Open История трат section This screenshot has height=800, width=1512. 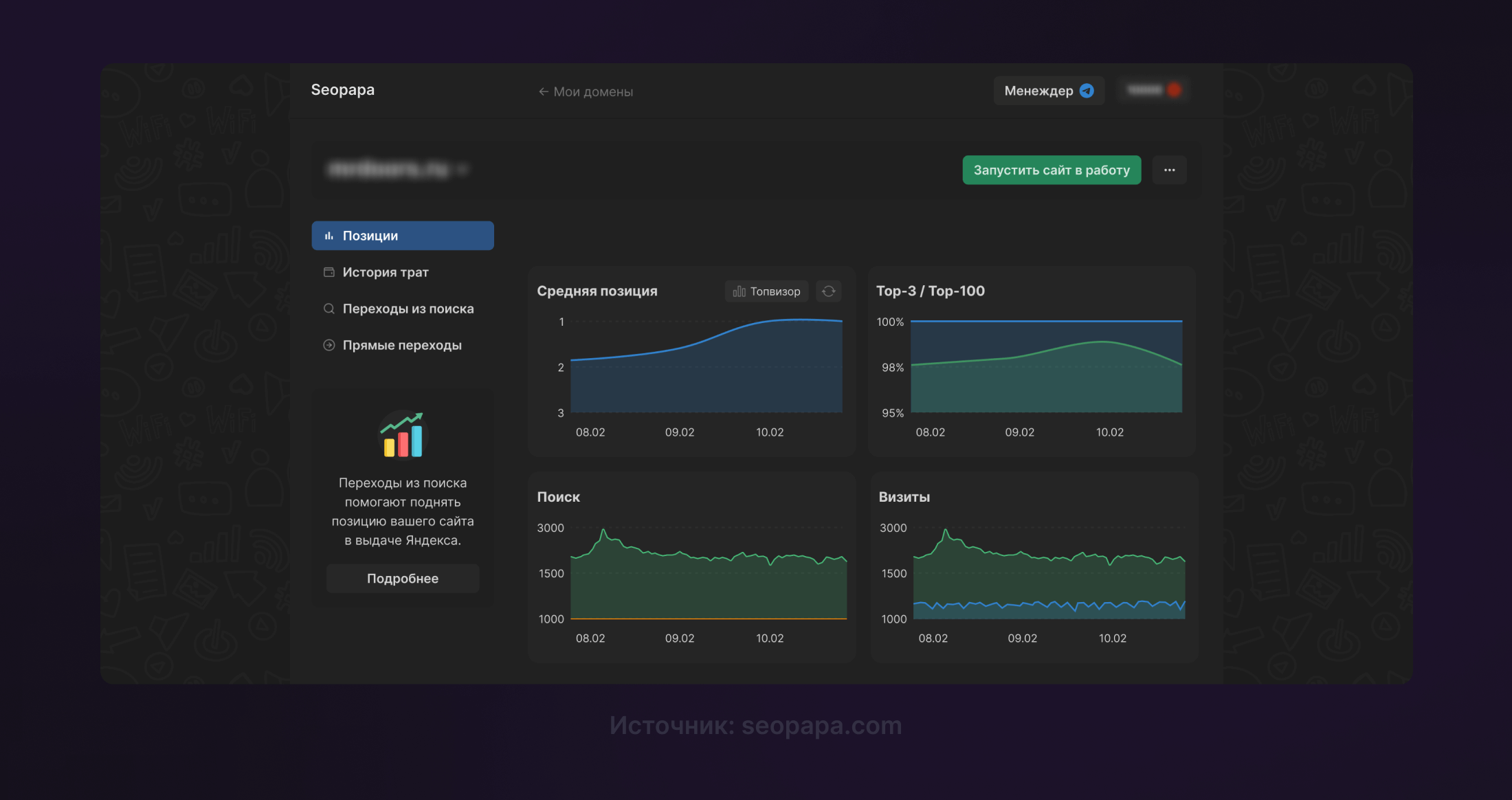click(x=386, y=272)
